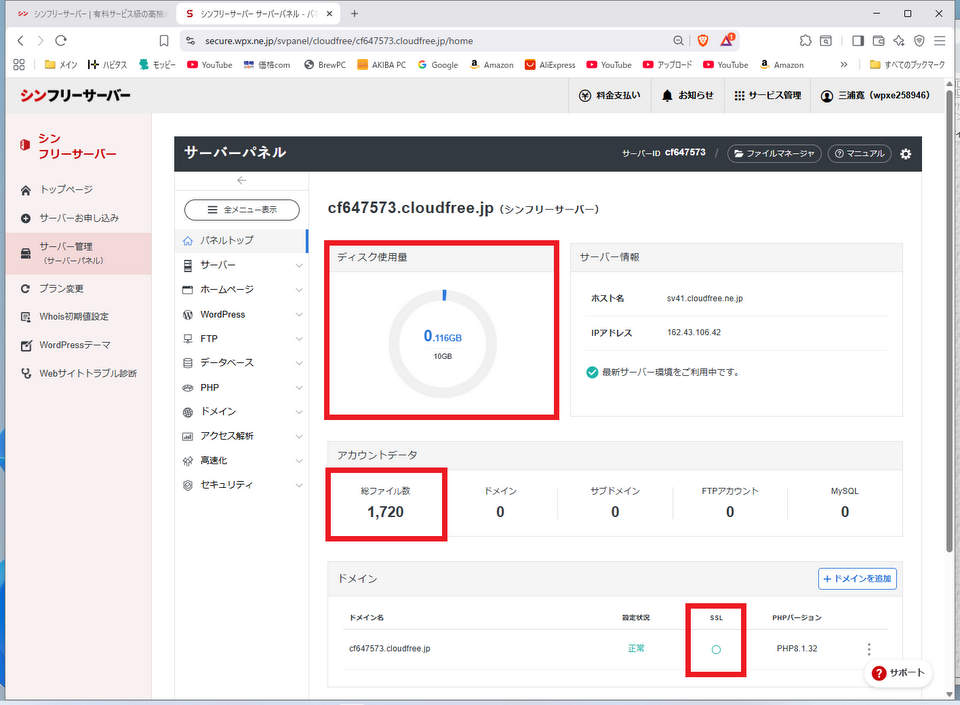Select Whois初期値設定 in left sidebar

73,316
